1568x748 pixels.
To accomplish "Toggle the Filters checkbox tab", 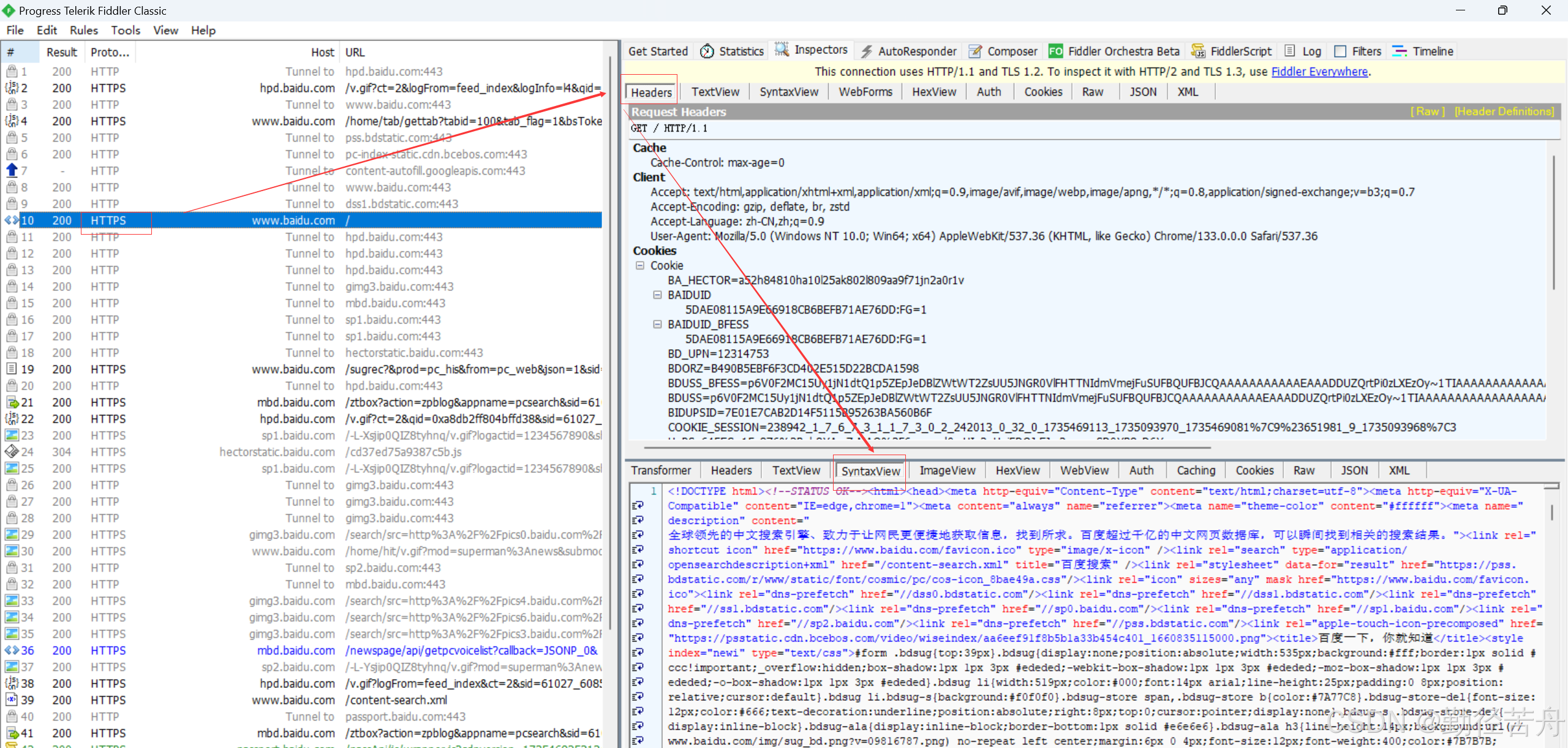I will (1340, 51).
